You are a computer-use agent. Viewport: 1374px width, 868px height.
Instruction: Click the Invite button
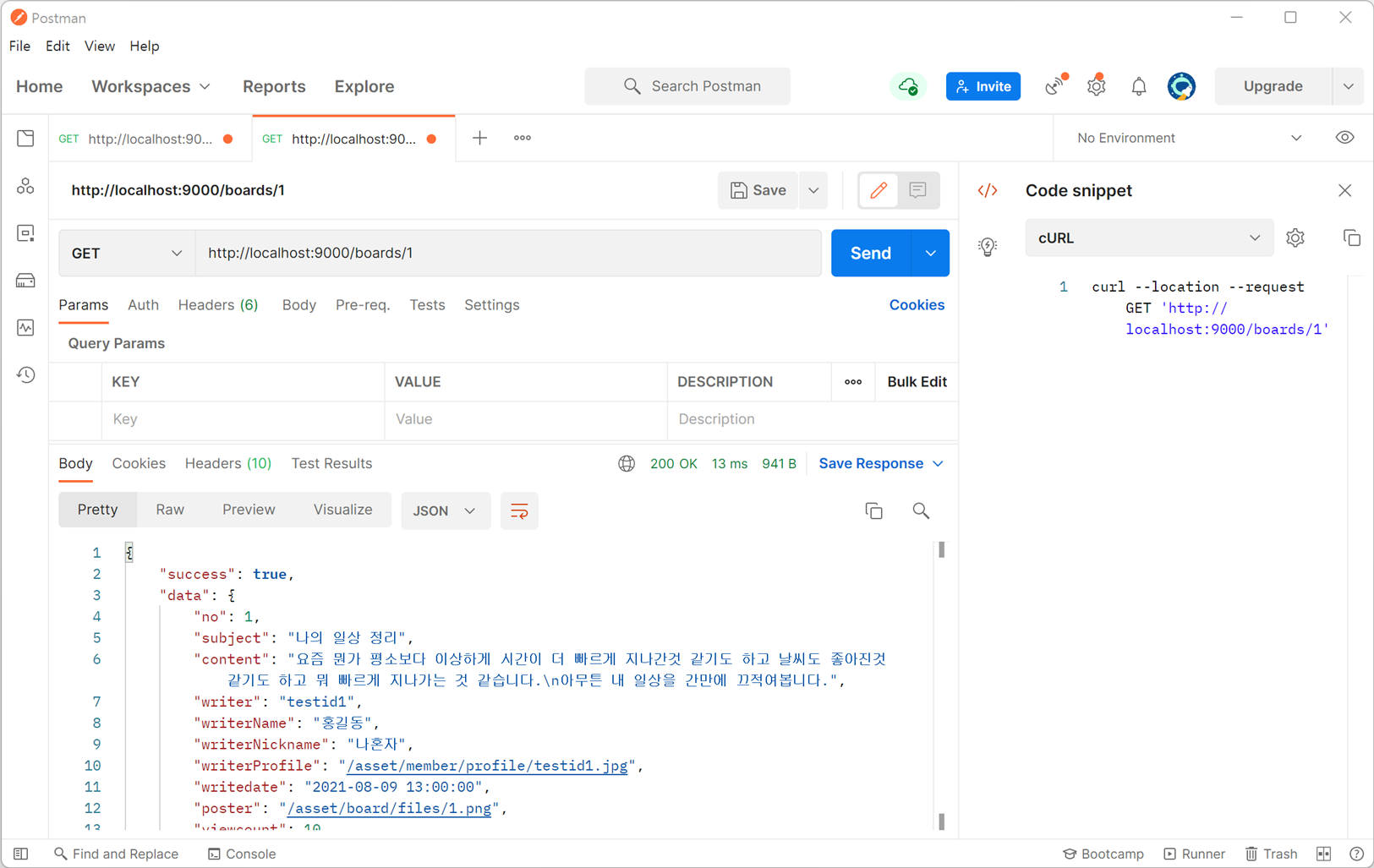[x=983, y=86]
